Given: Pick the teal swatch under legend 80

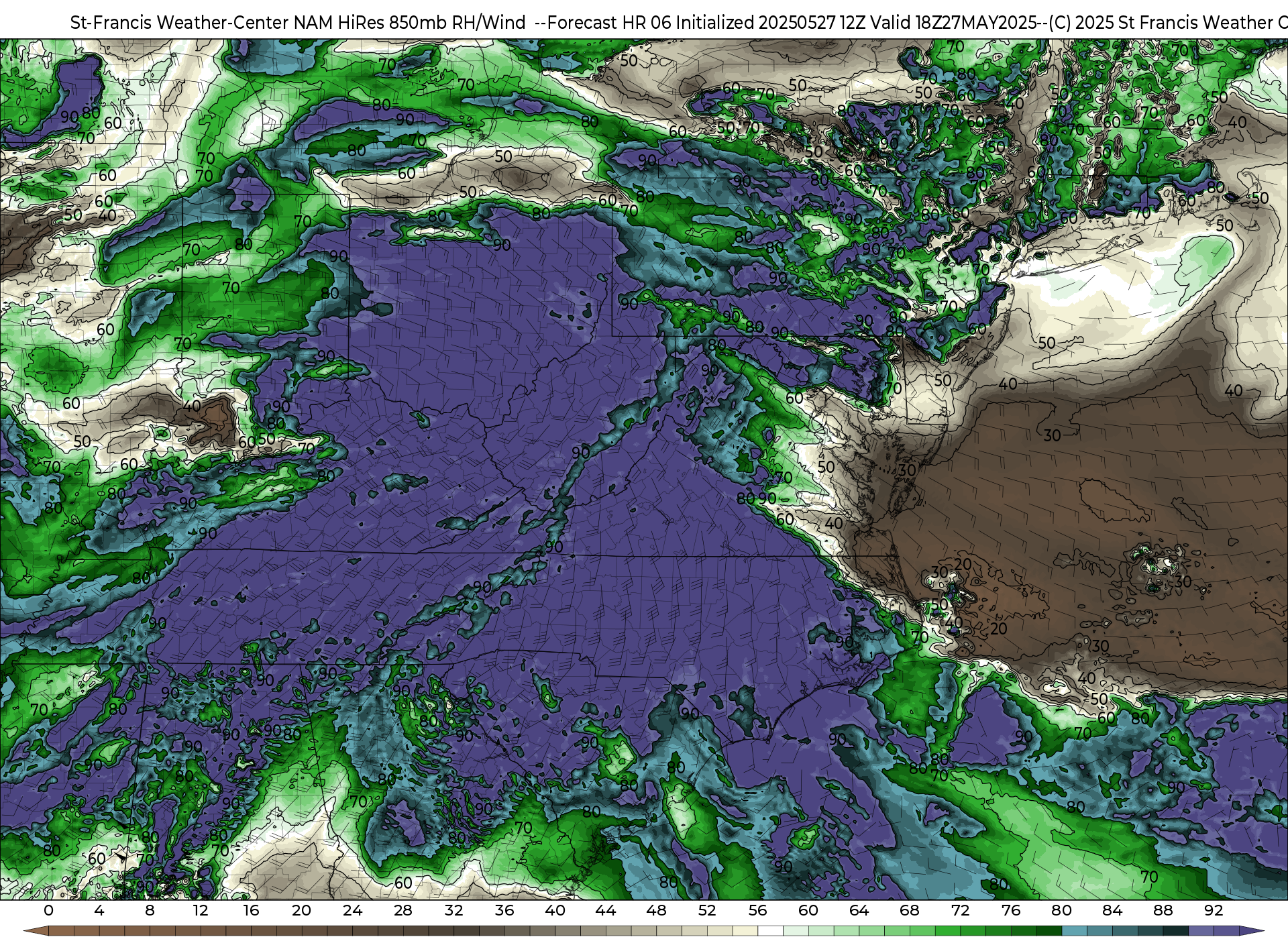Looking at the screenshot, I should coord(1074,932).
